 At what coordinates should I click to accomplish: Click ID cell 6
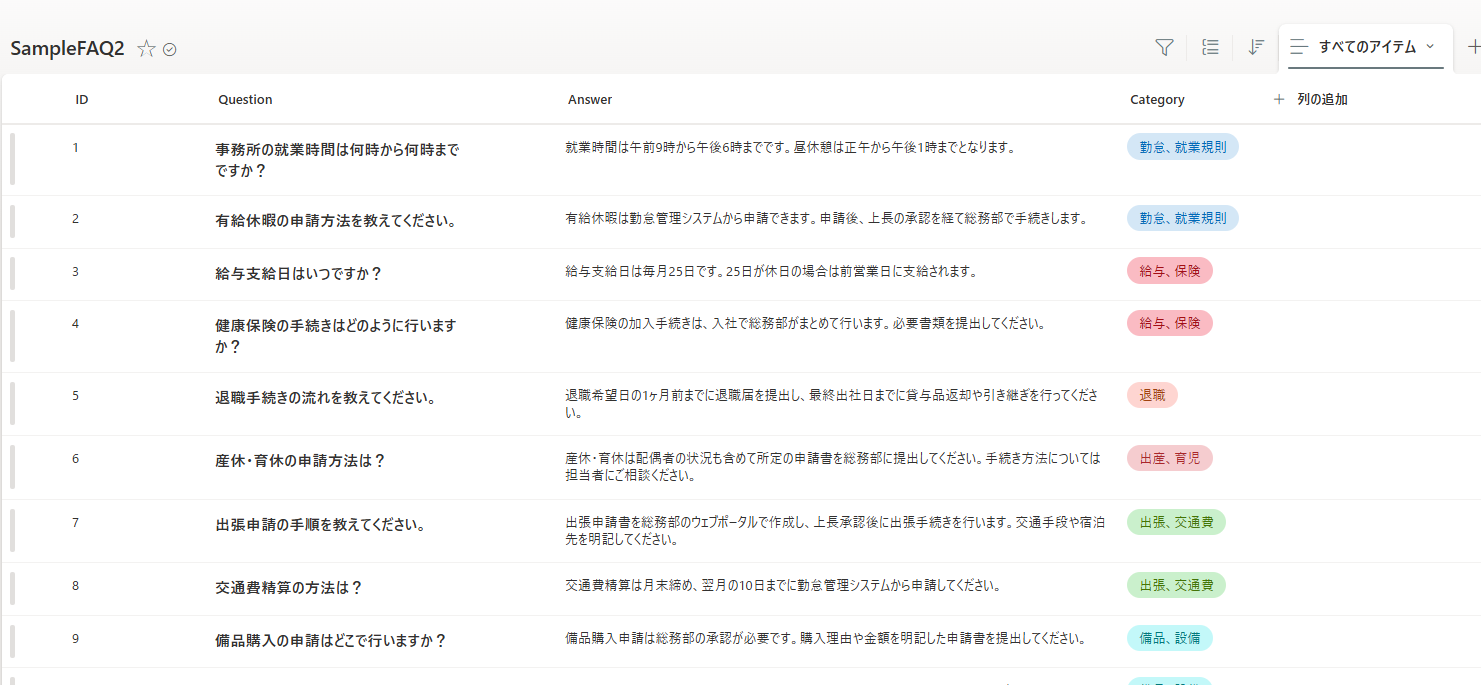coord(75,459)
